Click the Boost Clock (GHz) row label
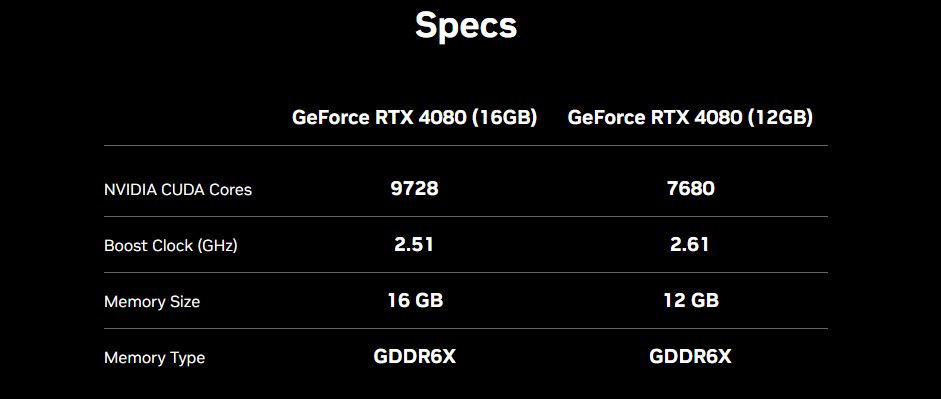Image resolution: width=941 pixels, height=399 pixels. 170,245
